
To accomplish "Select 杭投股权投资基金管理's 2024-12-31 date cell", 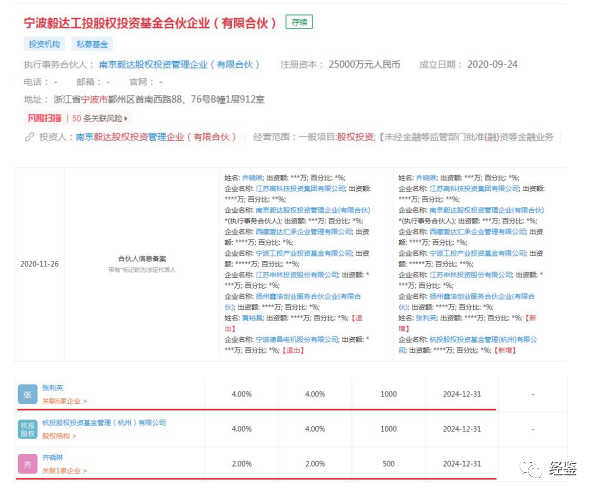I will 462,429.
